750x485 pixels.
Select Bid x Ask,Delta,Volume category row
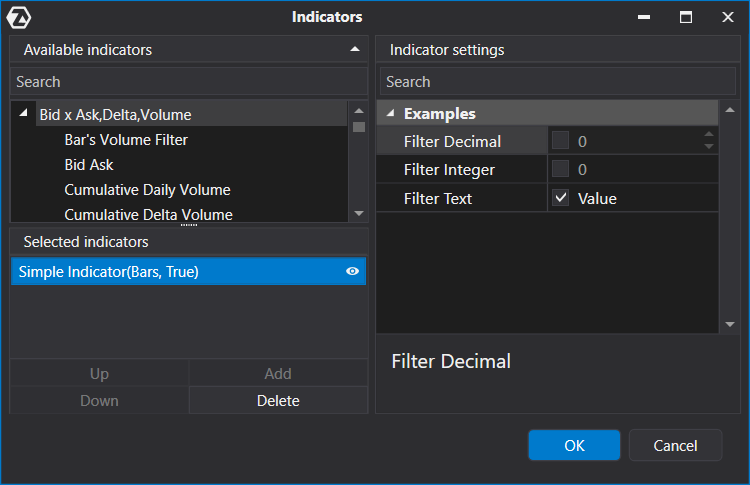[191, 114]
